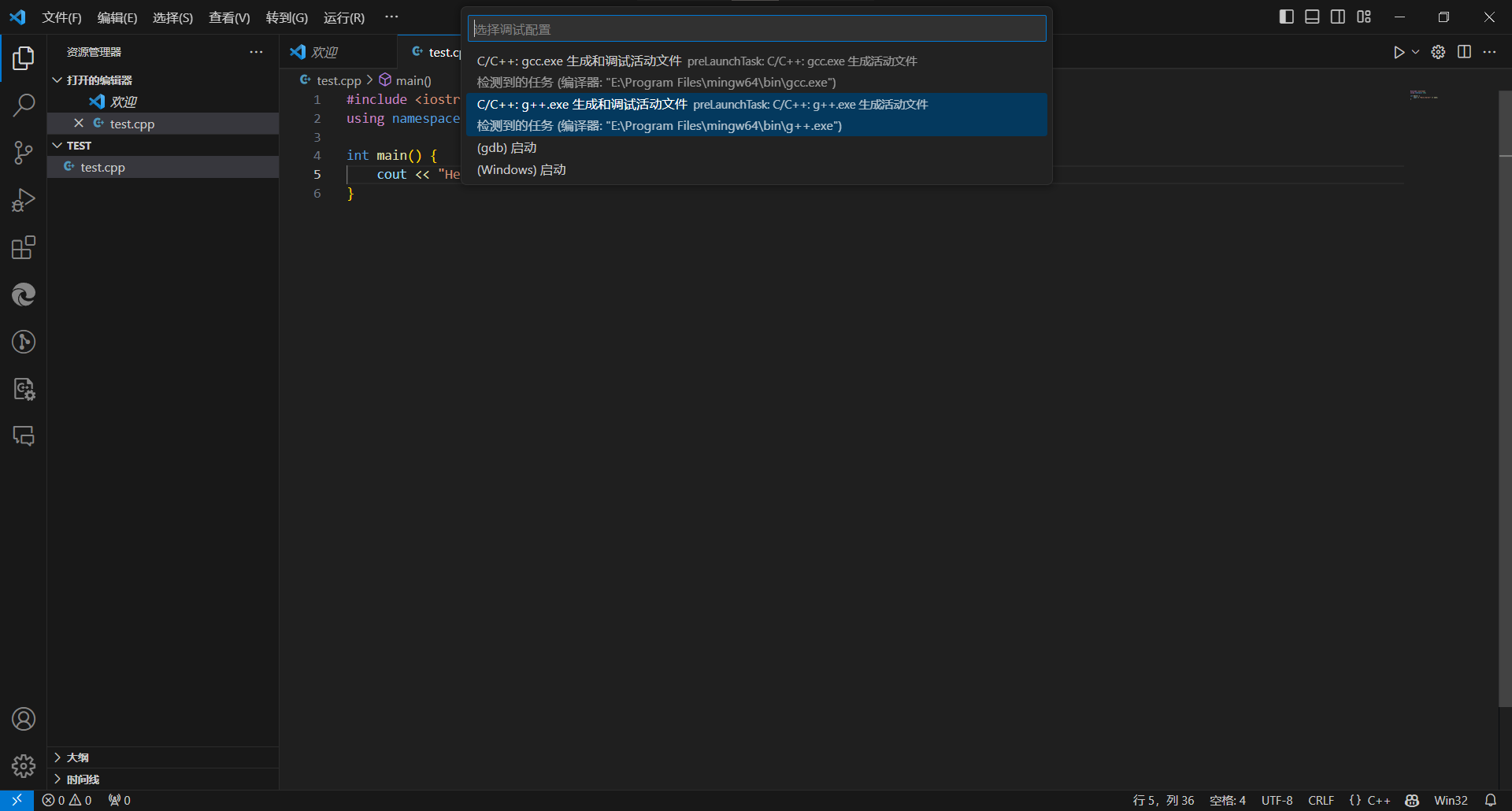The width and height of the screenshot is (1512, 811).
Task: Toggle the primary sidebar visibility
Action: 1286,17
